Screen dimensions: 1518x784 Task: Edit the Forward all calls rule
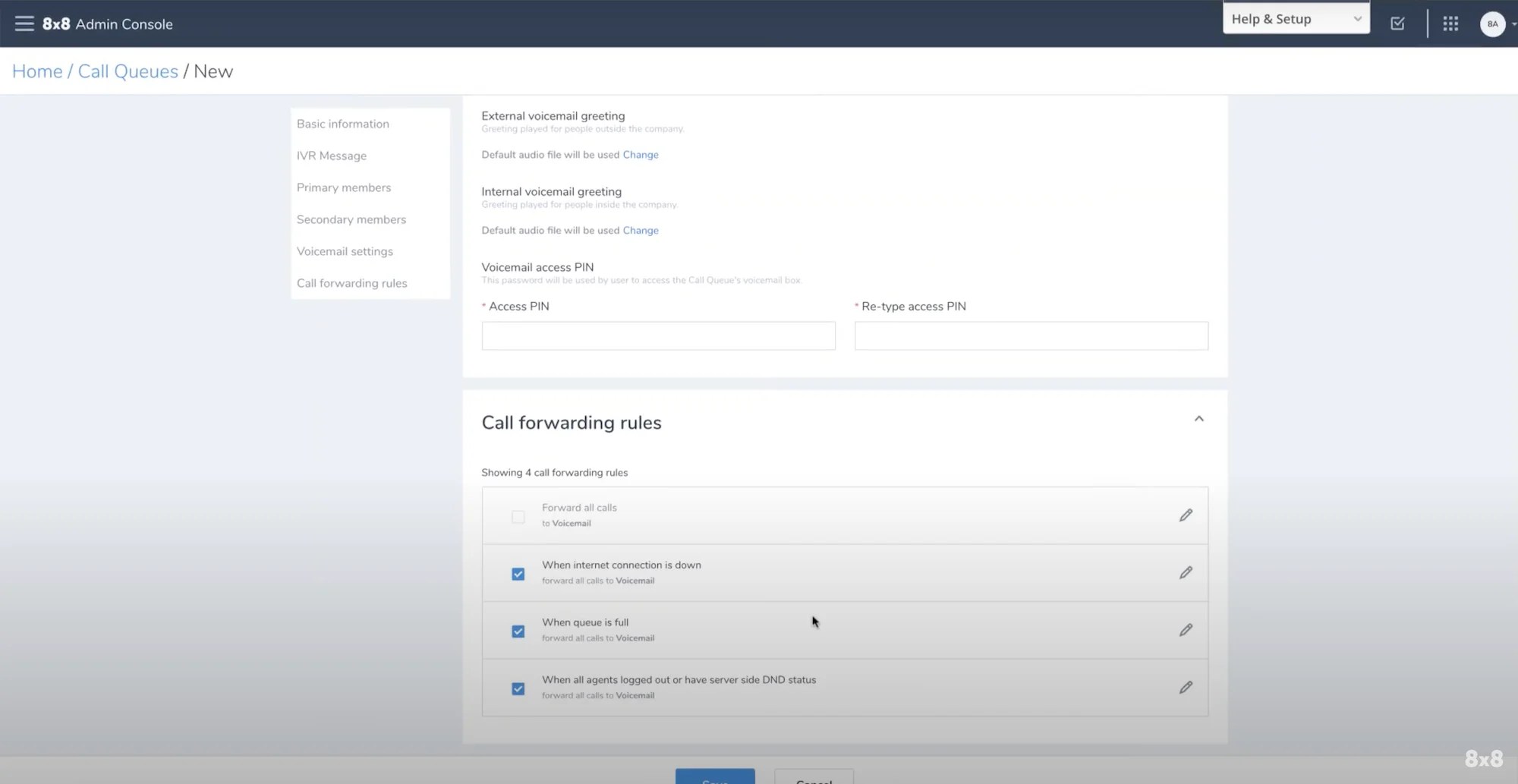[1186, 515]
